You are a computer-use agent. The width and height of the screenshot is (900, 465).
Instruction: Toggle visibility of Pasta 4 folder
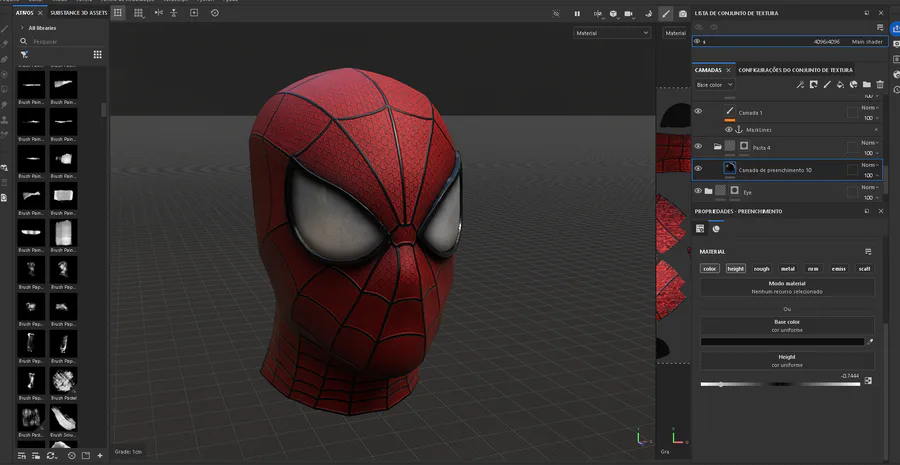pos(698,146)
